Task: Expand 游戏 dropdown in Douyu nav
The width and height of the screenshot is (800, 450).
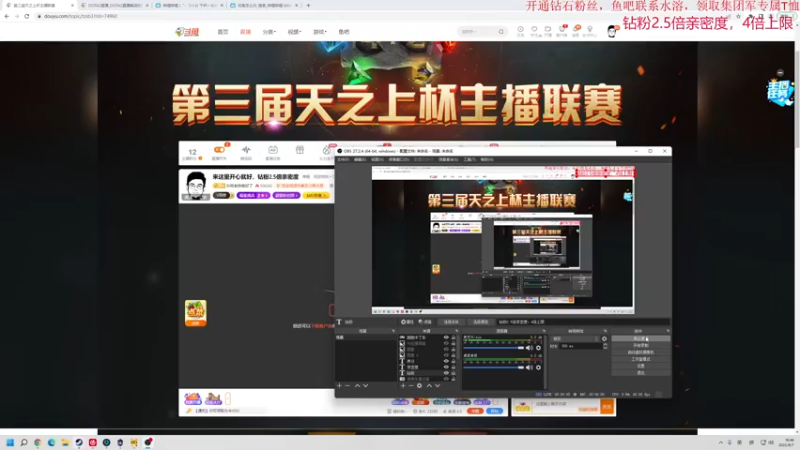Action: pyautogui.click(x=320, y=32)
